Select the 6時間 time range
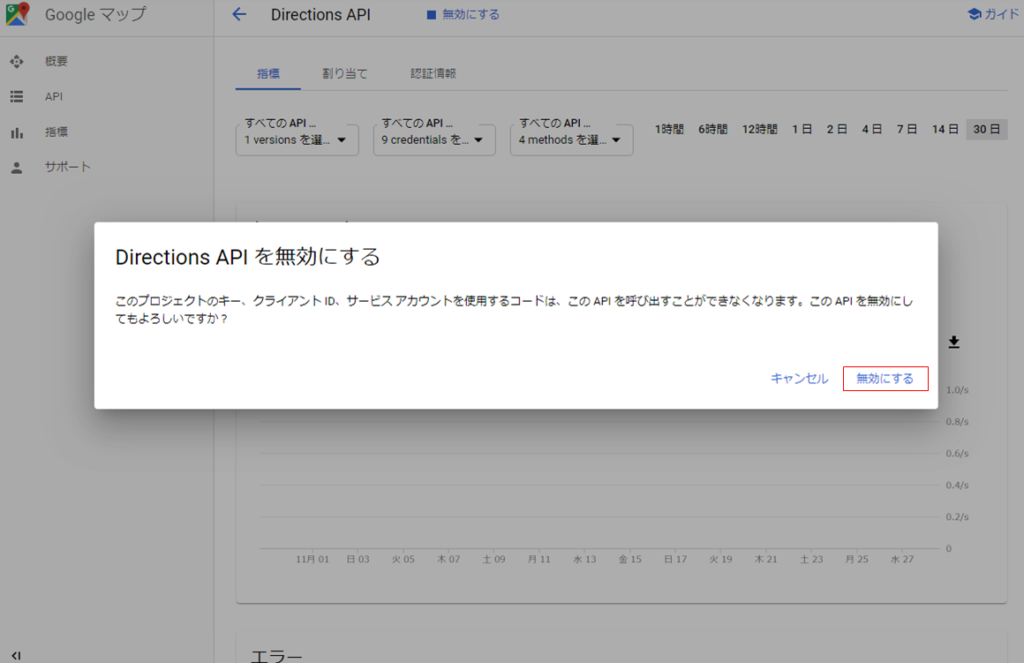This screenshot has width=1024, height=663. 712,129
